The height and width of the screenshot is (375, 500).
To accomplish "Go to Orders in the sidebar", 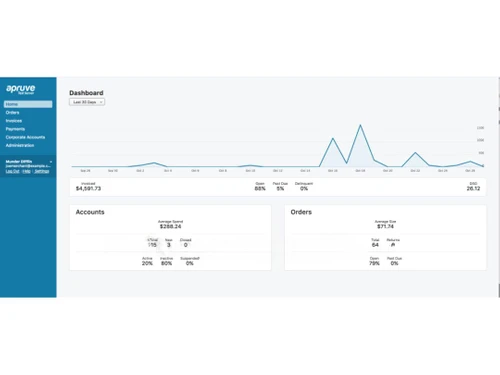I will coord(12,113).
